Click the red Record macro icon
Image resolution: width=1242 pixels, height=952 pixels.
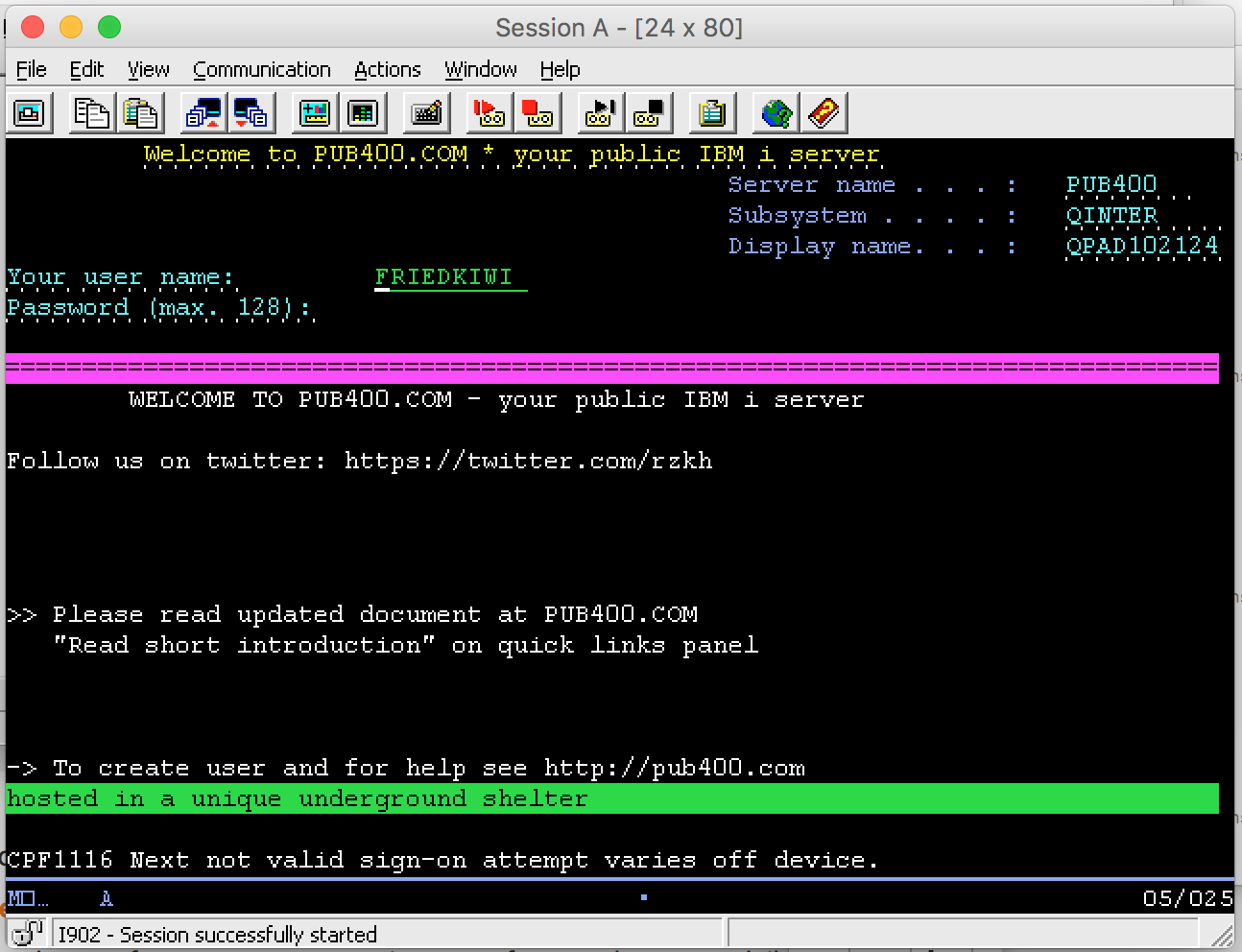(x=490, y=113)
